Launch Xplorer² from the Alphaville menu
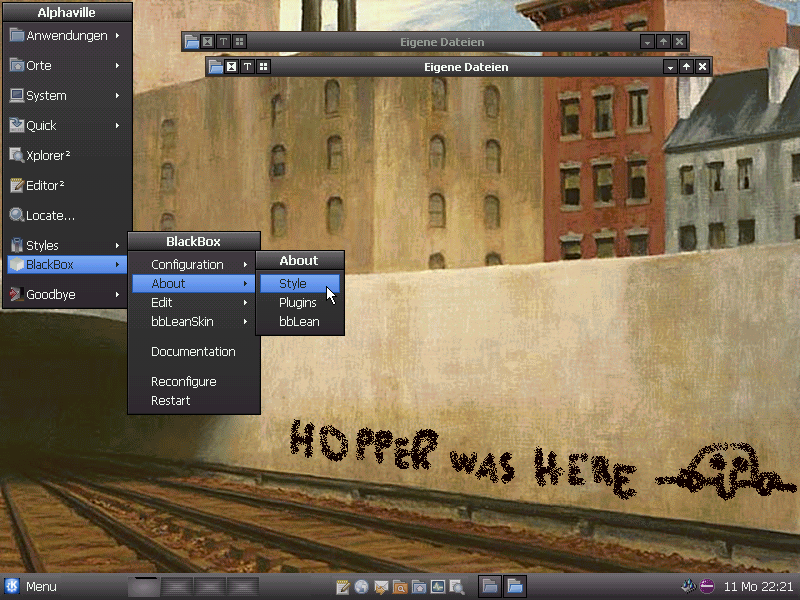 point(67,156)
